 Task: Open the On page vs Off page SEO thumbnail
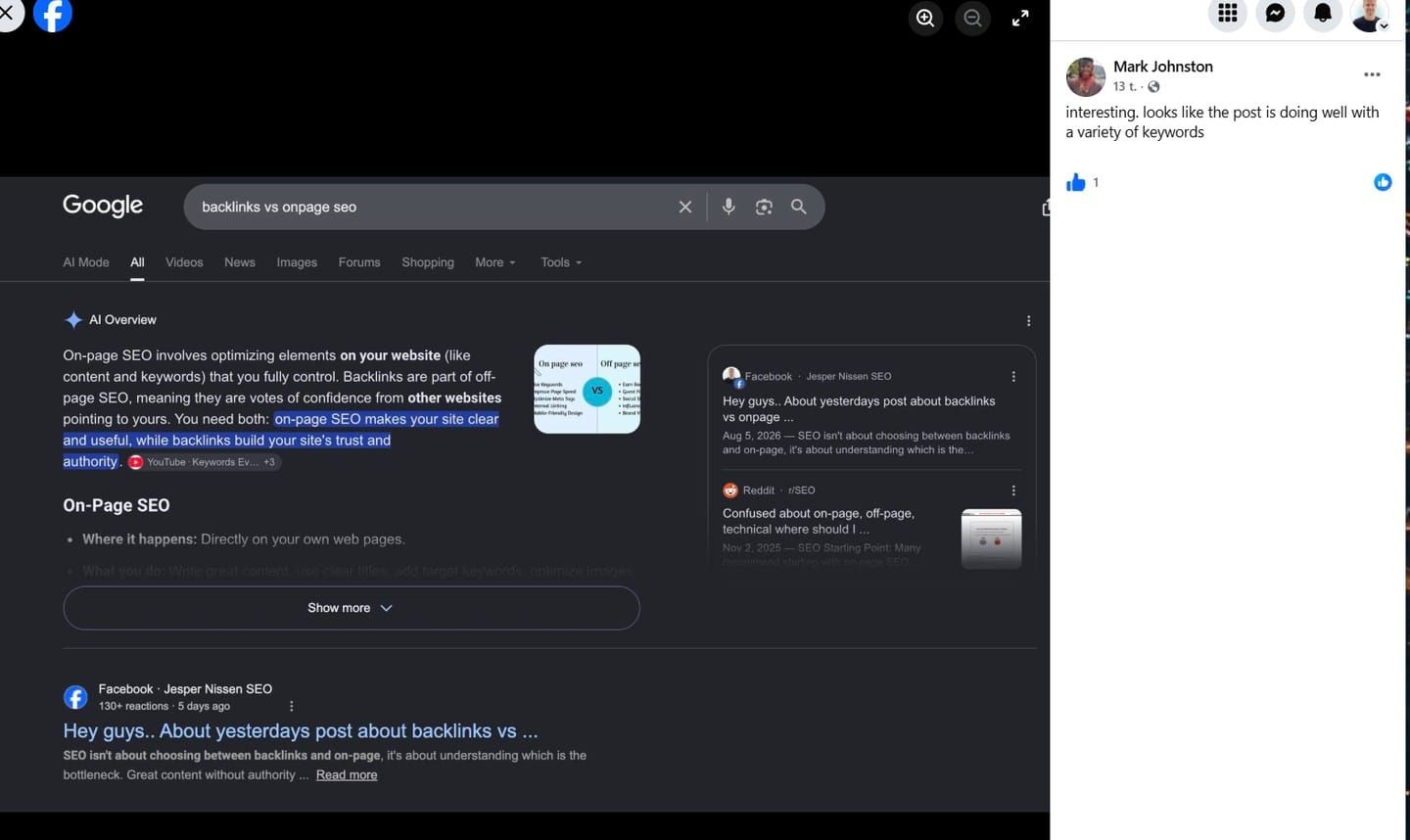point(587,389)
